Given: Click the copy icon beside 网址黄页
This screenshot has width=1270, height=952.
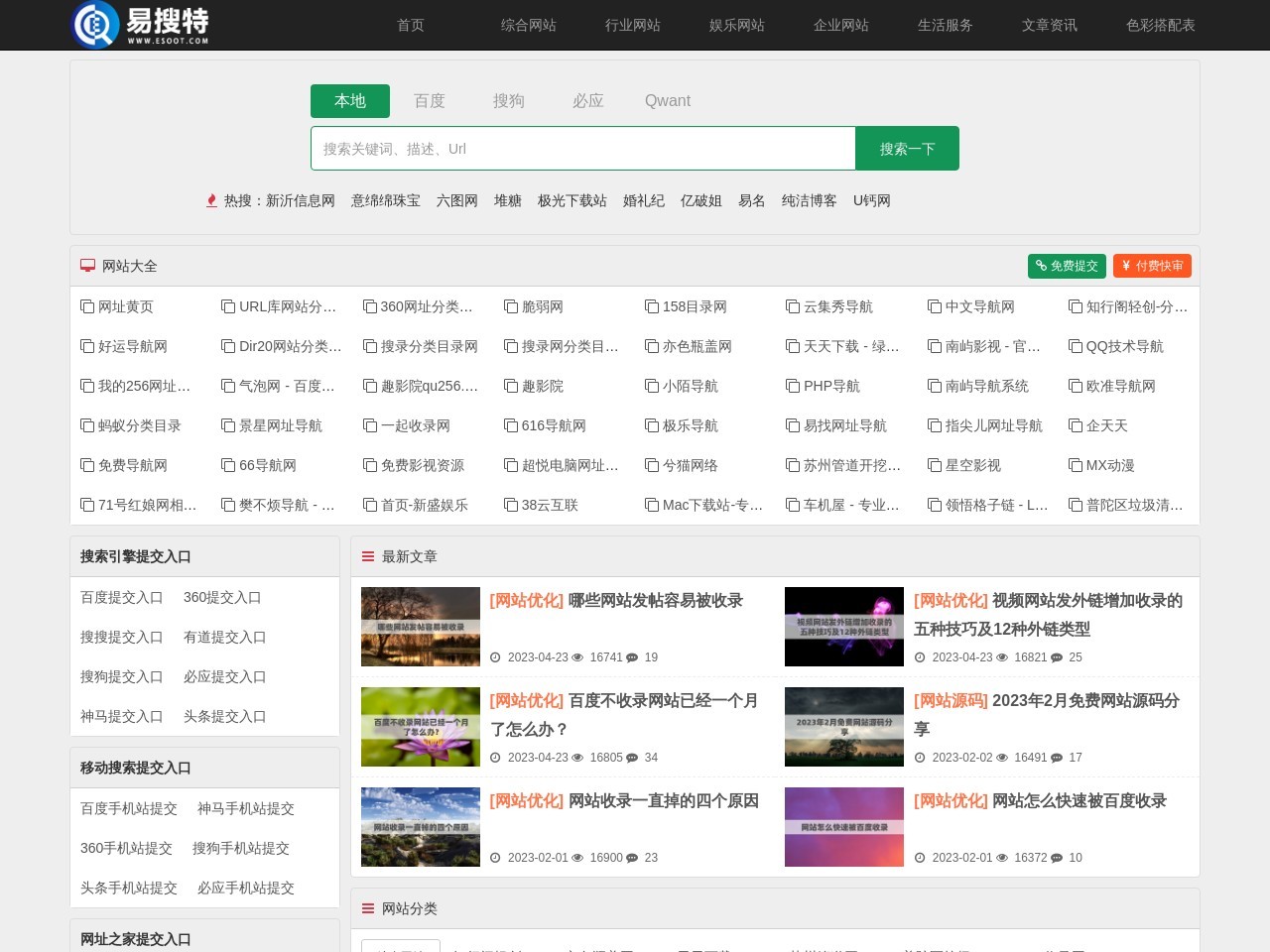Looking at the screenshot, I should tap(87, 306).
